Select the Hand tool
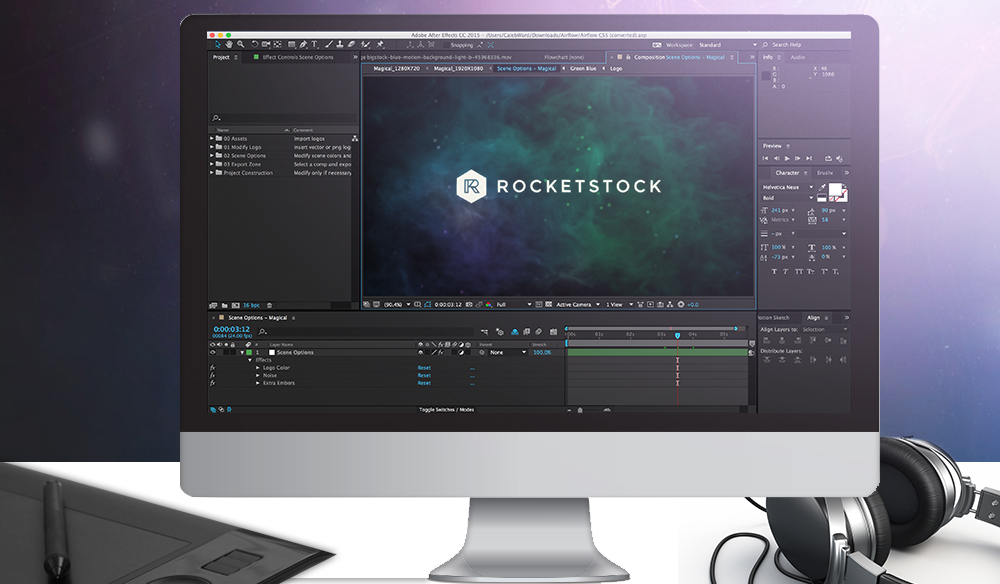 click(x=229, y=45)
